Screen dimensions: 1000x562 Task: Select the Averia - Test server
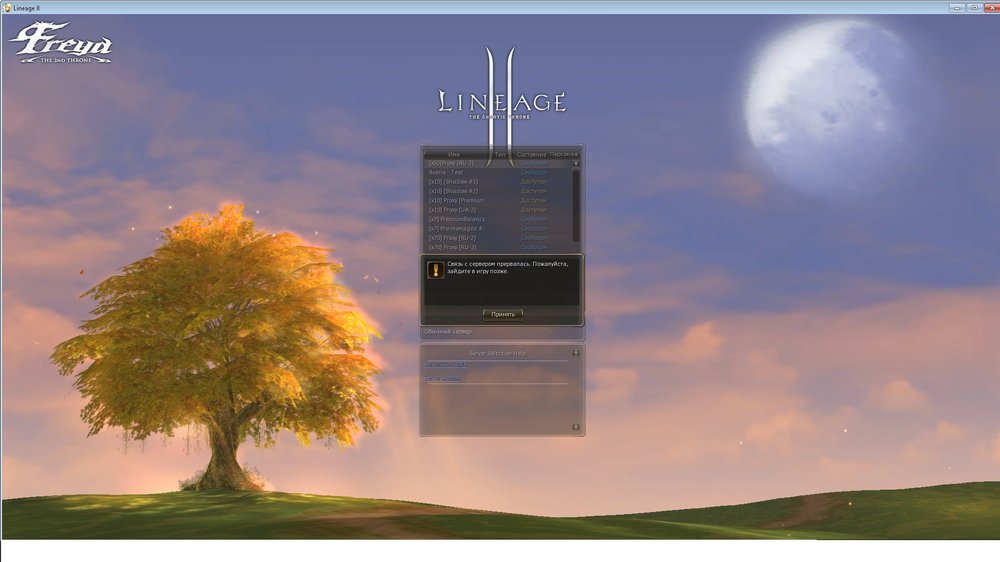point(446,172)
